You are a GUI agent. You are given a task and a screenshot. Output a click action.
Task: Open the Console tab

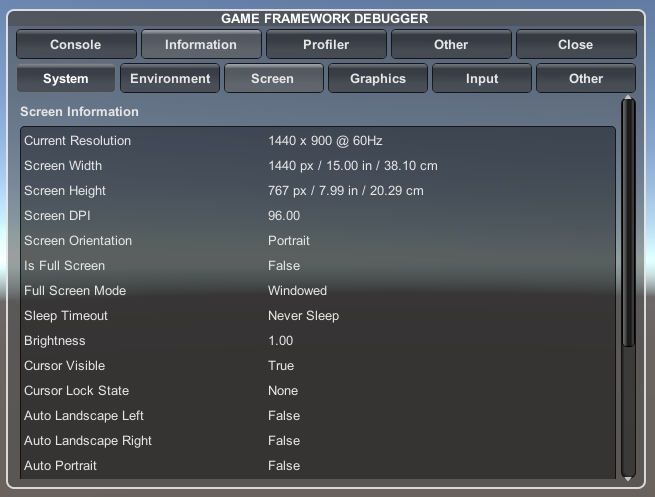pos(76,44)
